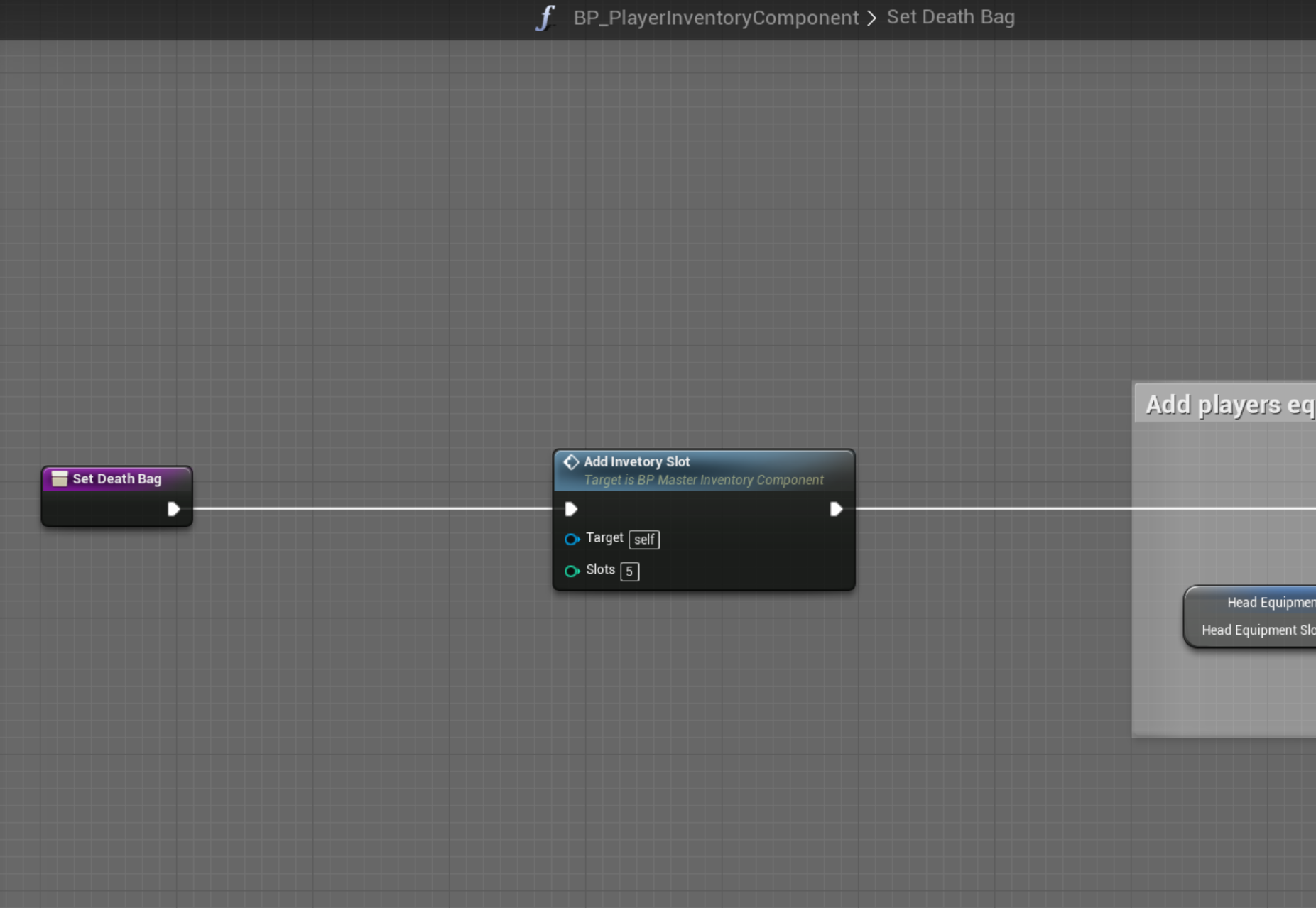
Task: Click Add Invetory Slot input exec pin
Action: tap(571, 509)
